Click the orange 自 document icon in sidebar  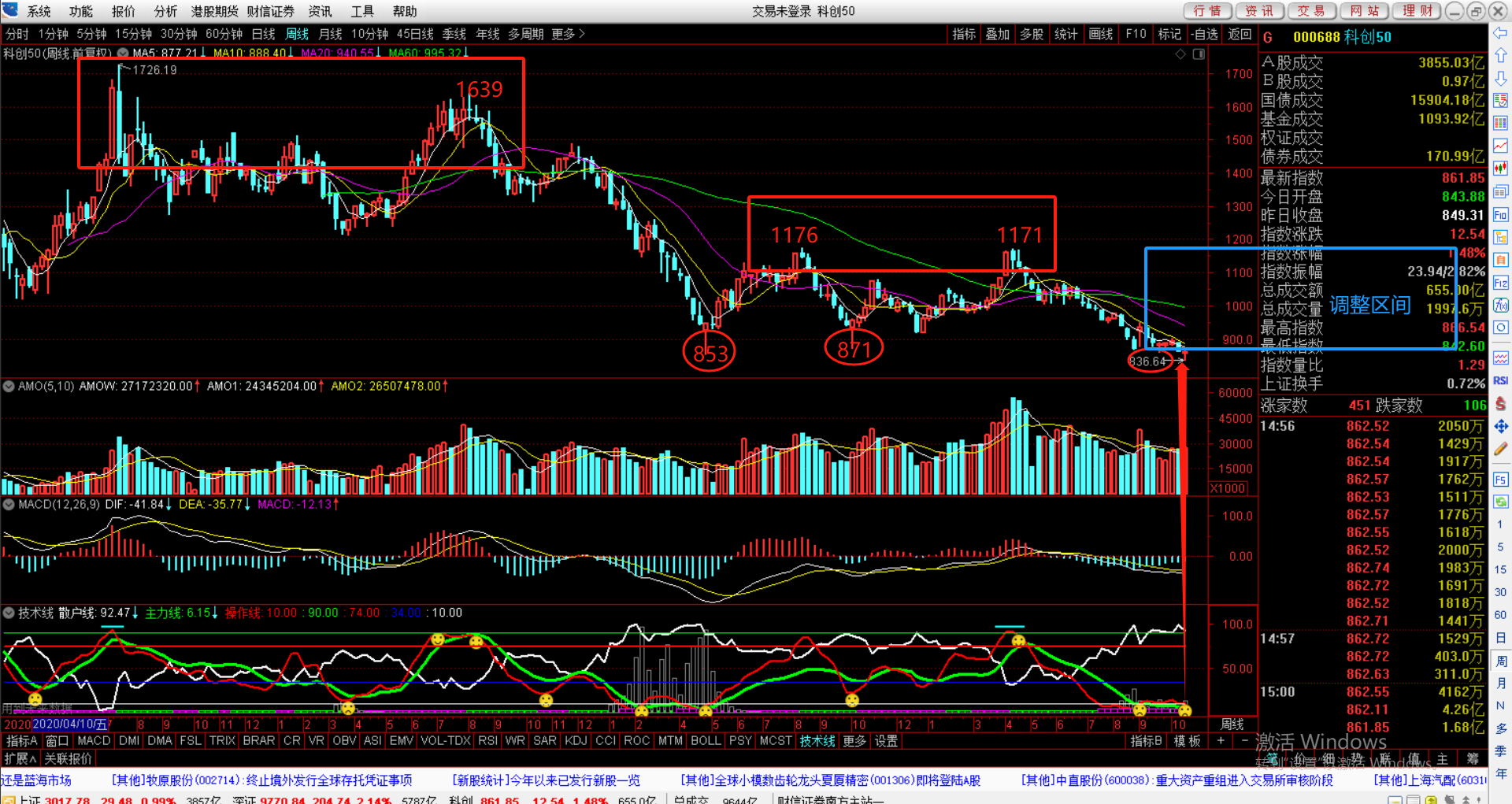pyautogui.click(x=1501, y=260)
